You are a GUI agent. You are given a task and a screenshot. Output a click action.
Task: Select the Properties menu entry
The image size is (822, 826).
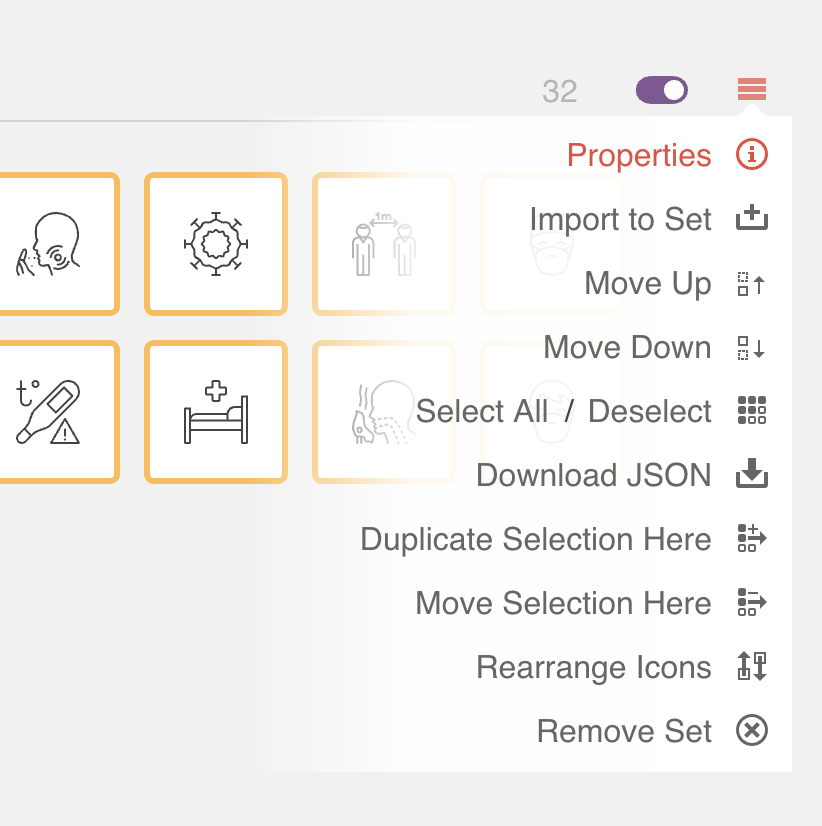(x=639, y=155)
